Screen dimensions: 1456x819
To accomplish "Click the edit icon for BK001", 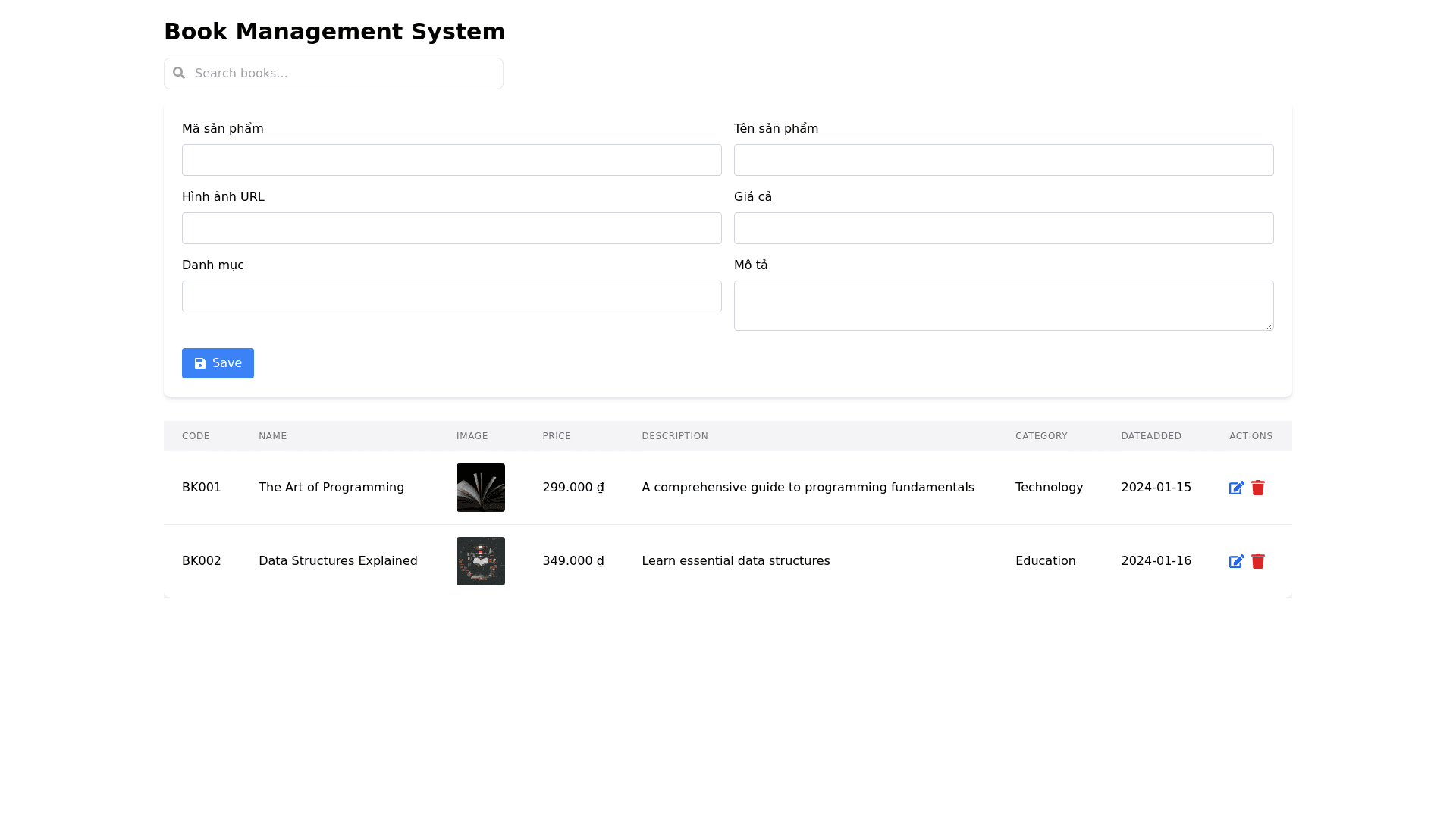I will (1236, 488).
